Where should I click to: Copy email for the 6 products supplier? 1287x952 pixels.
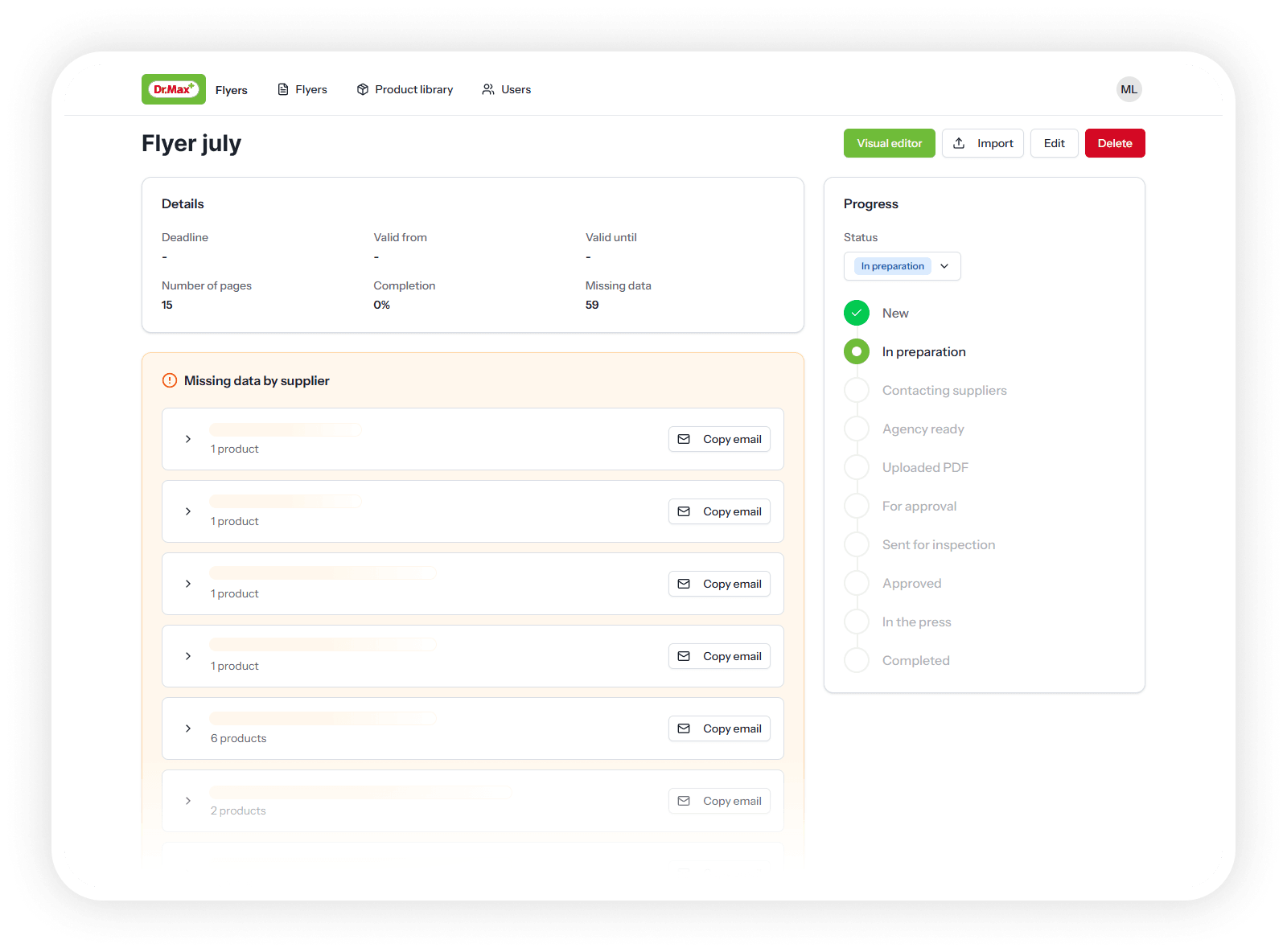pos(719,728)
